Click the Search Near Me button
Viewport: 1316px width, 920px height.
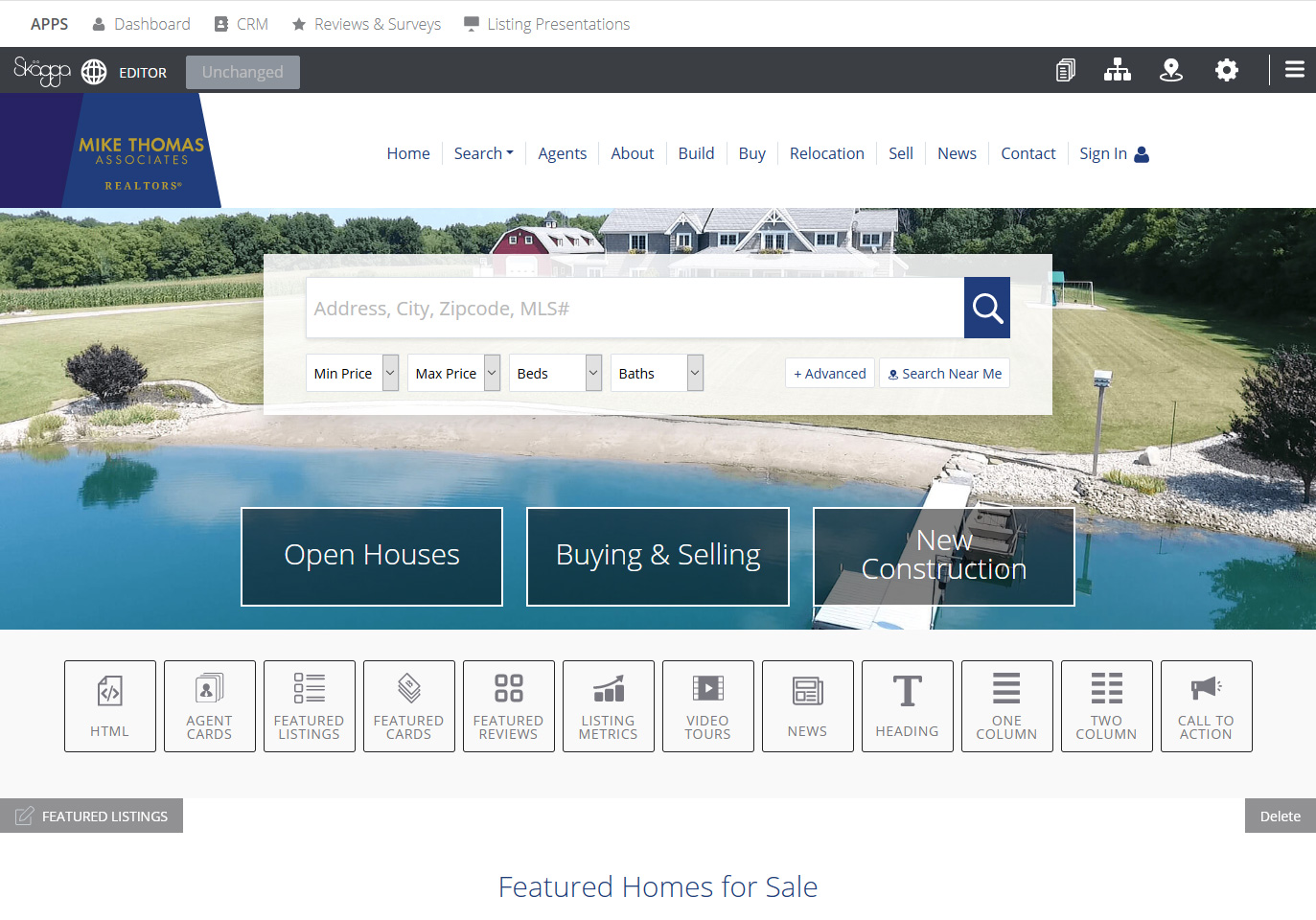tap(945, 373)
